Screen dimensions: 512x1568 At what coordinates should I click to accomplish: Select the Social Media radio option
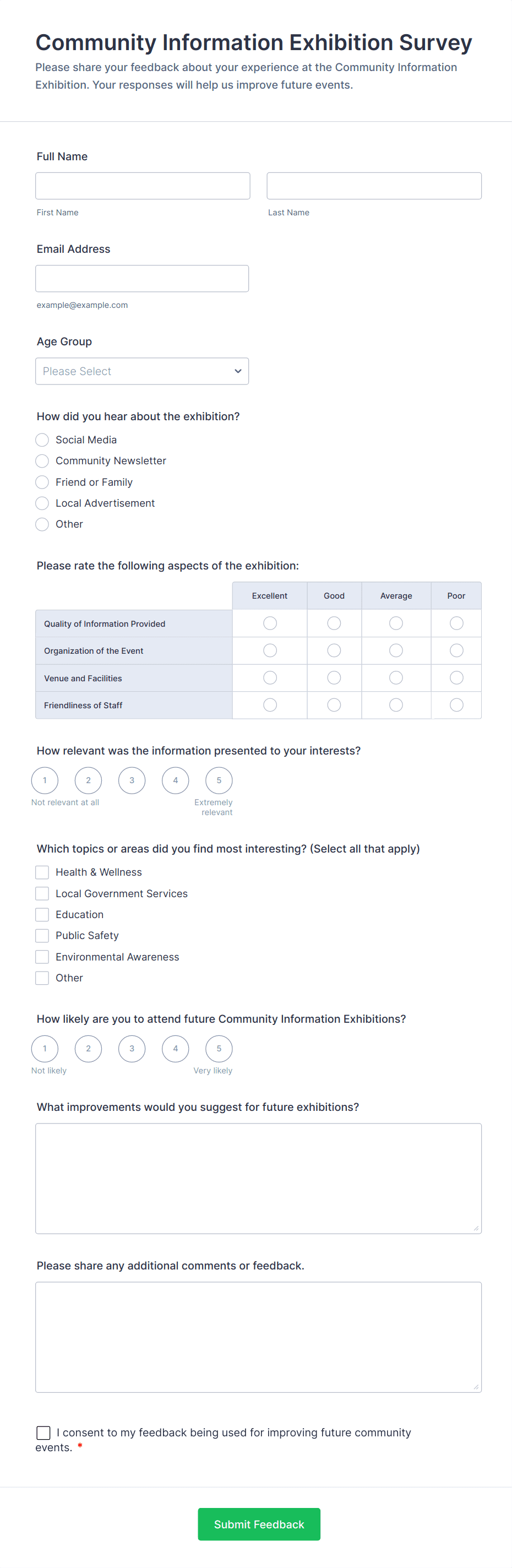42,440
